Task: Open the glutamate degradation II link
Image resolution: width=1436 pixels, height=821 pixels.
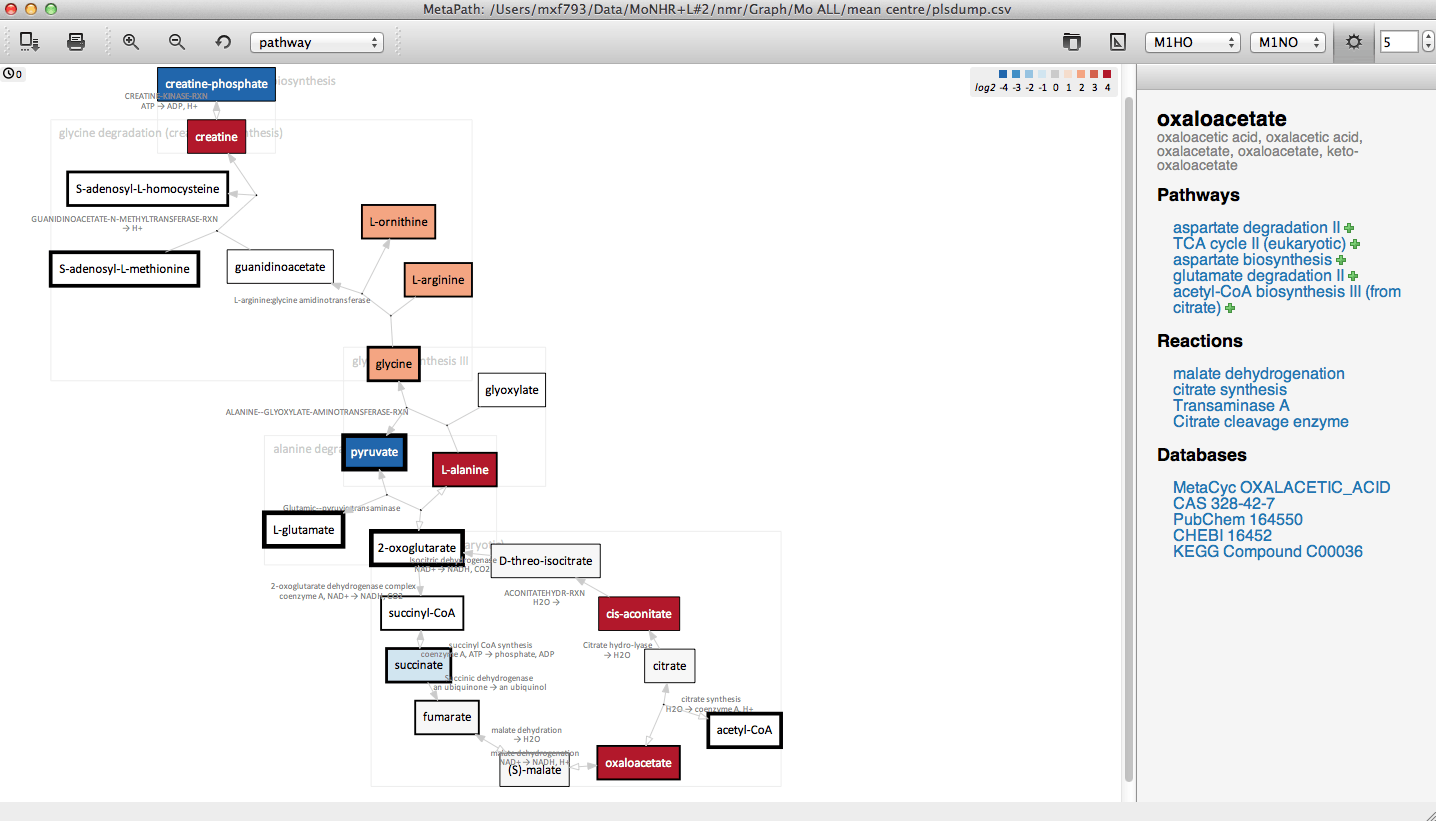Action: pos(1258,276)
